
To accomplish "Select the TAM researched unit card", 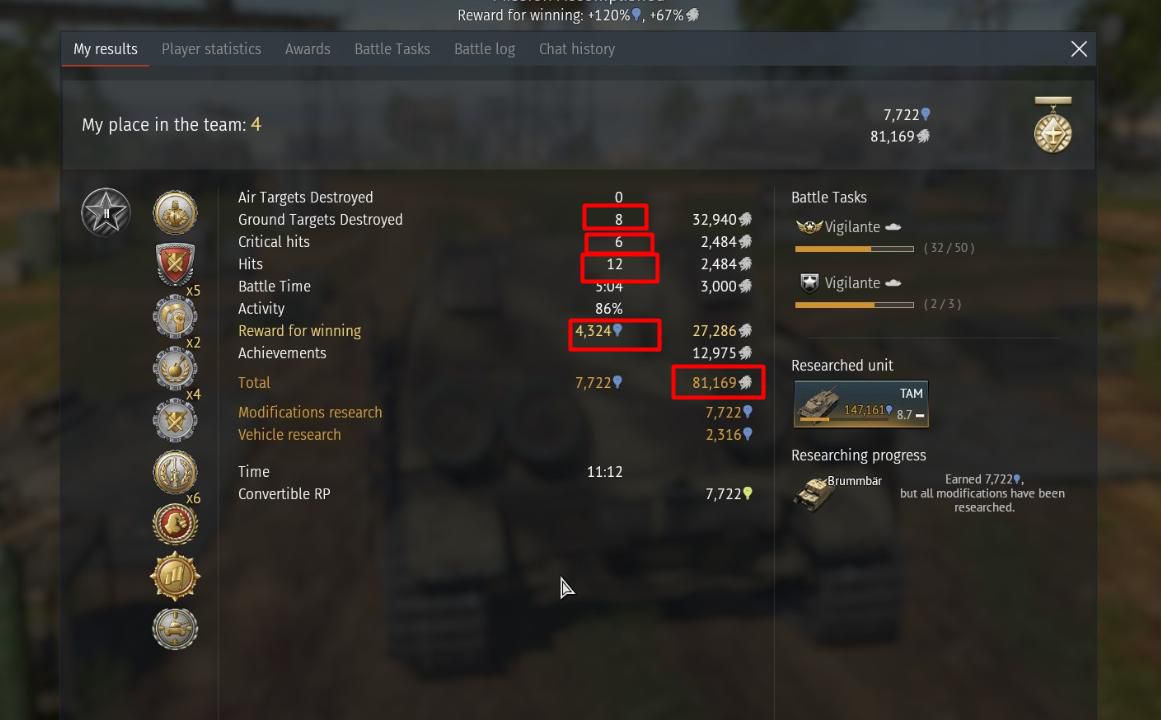I will point(860,404).
